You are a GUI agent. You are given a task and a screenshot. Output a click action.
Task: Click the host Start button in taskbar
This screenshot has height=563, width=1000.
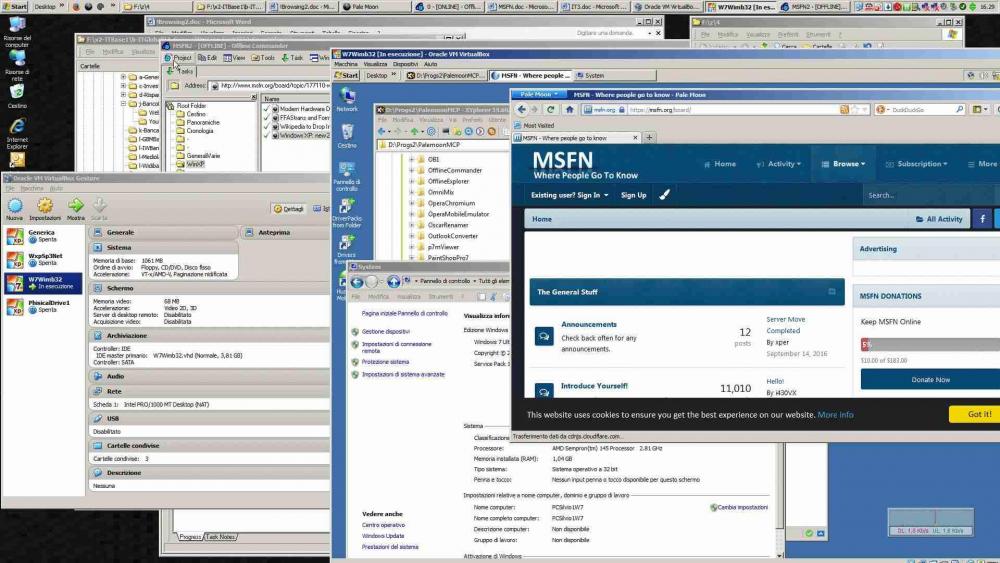point(14,6)
